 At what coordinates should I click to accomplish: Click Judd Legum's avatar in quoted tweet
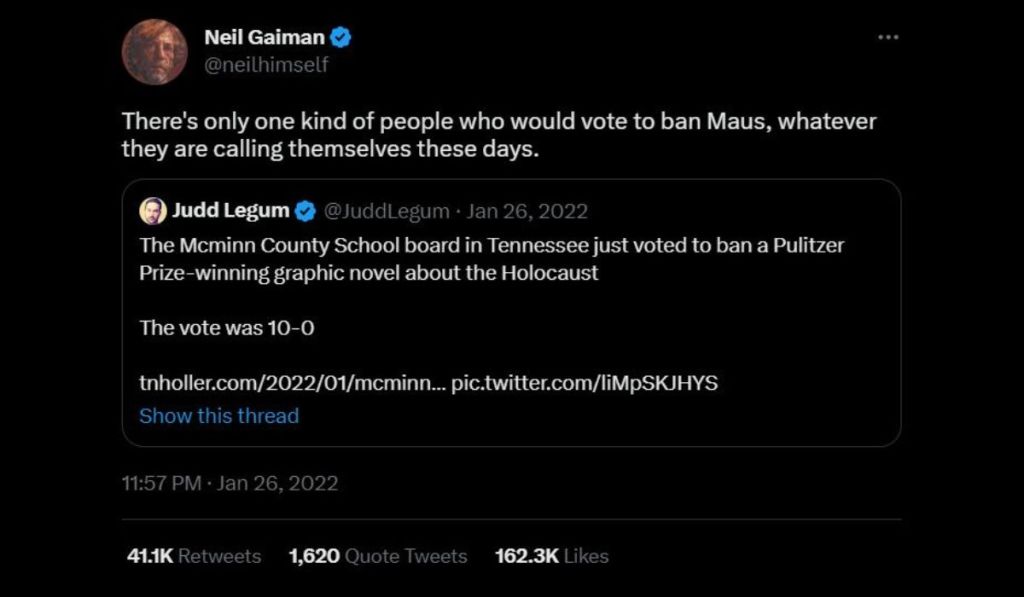point(152,210)
